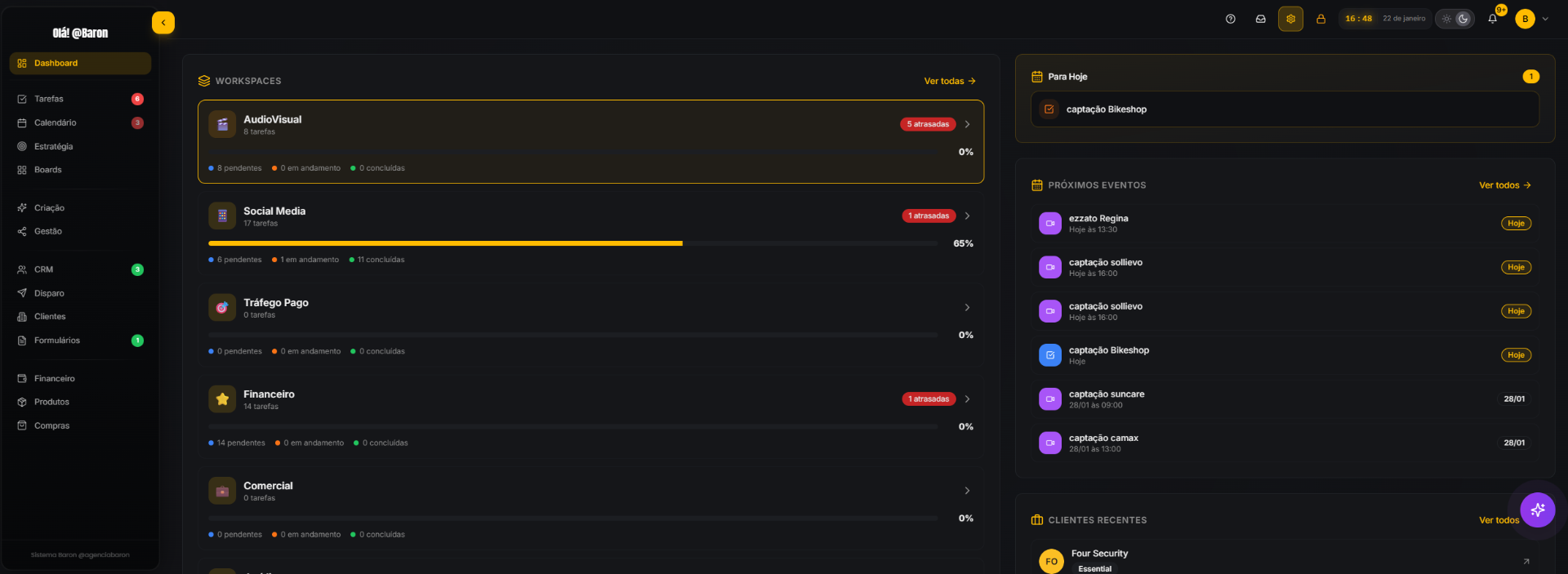This screenshot has width=1568, height=574.
Task: Click the Social Media progress bar
Action: point(573,243)
